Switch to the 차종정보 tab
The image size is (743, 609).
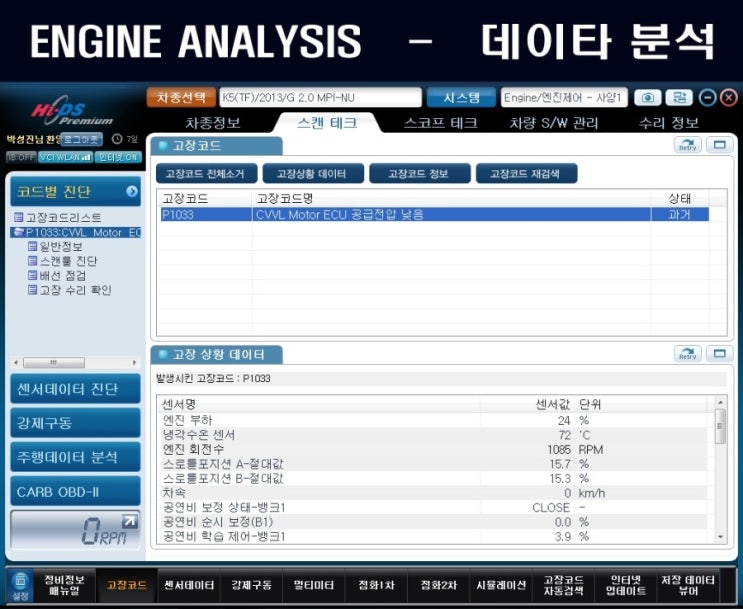click(x=213, y=123)
